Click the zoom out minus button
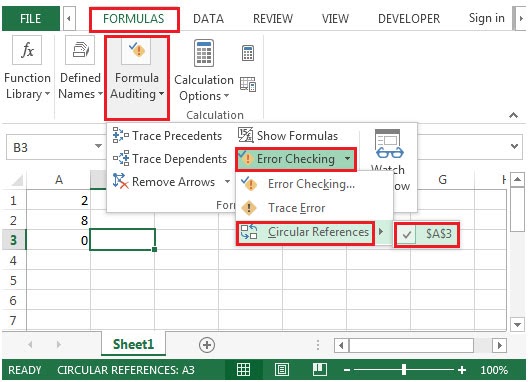The height and width of the screenshot is (382, 528). (347, 370)
